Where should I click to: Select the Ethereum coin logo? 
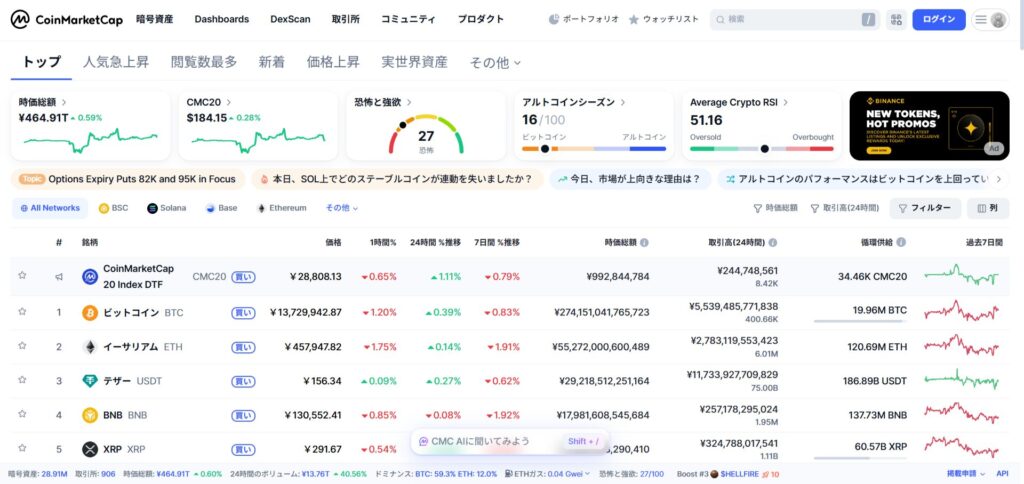pyautogui.click(x=90, y=347)
